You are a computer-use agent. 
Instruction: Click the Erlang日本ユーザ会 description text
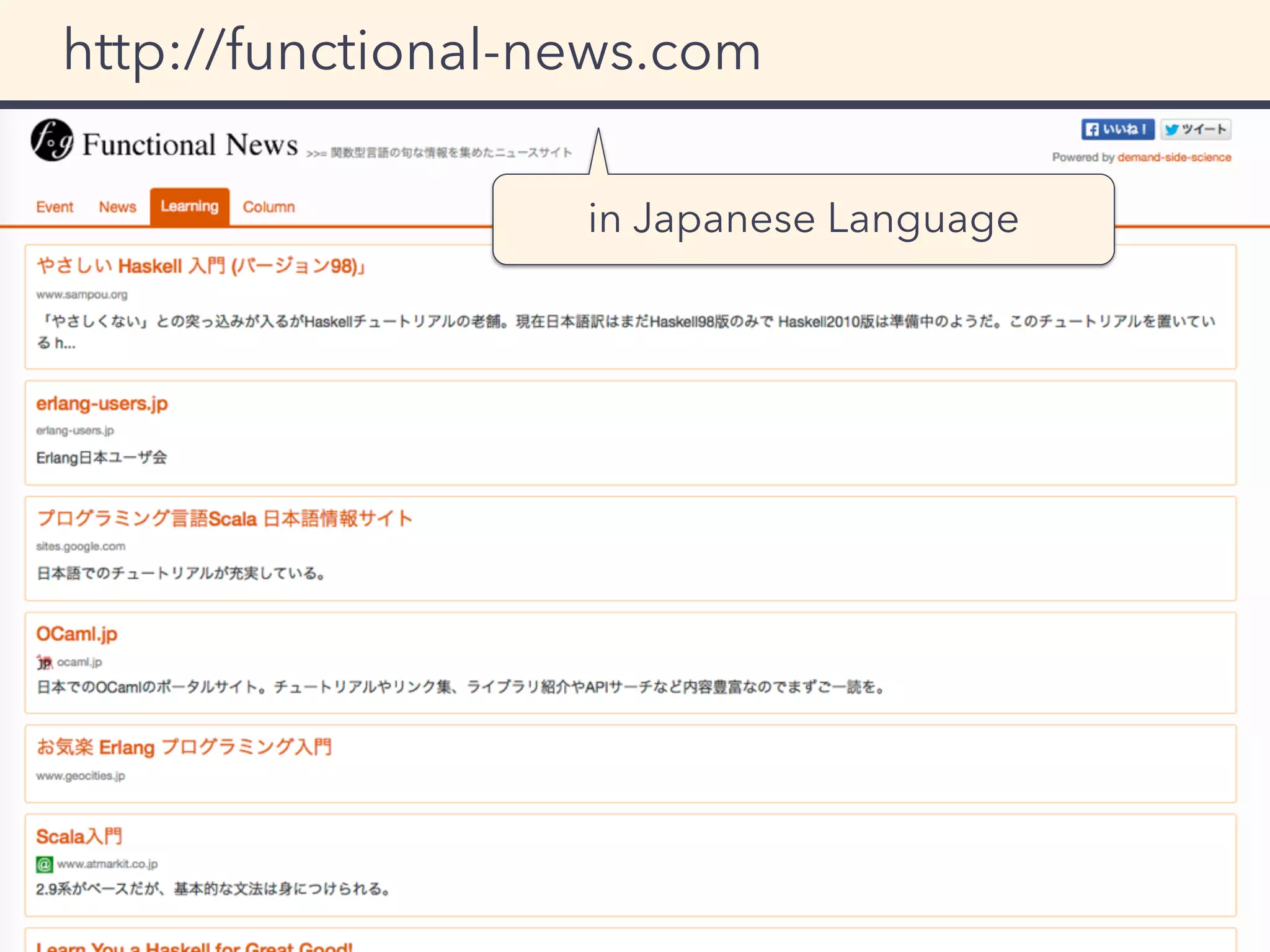pos(101,457)
